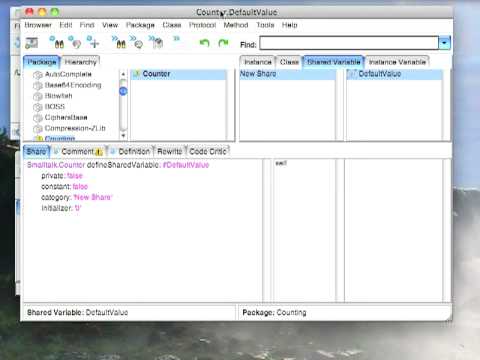Click the package list scroll down arrow
Image resolution: width=480 pixels, height=360 pixels.
(123, 136)
